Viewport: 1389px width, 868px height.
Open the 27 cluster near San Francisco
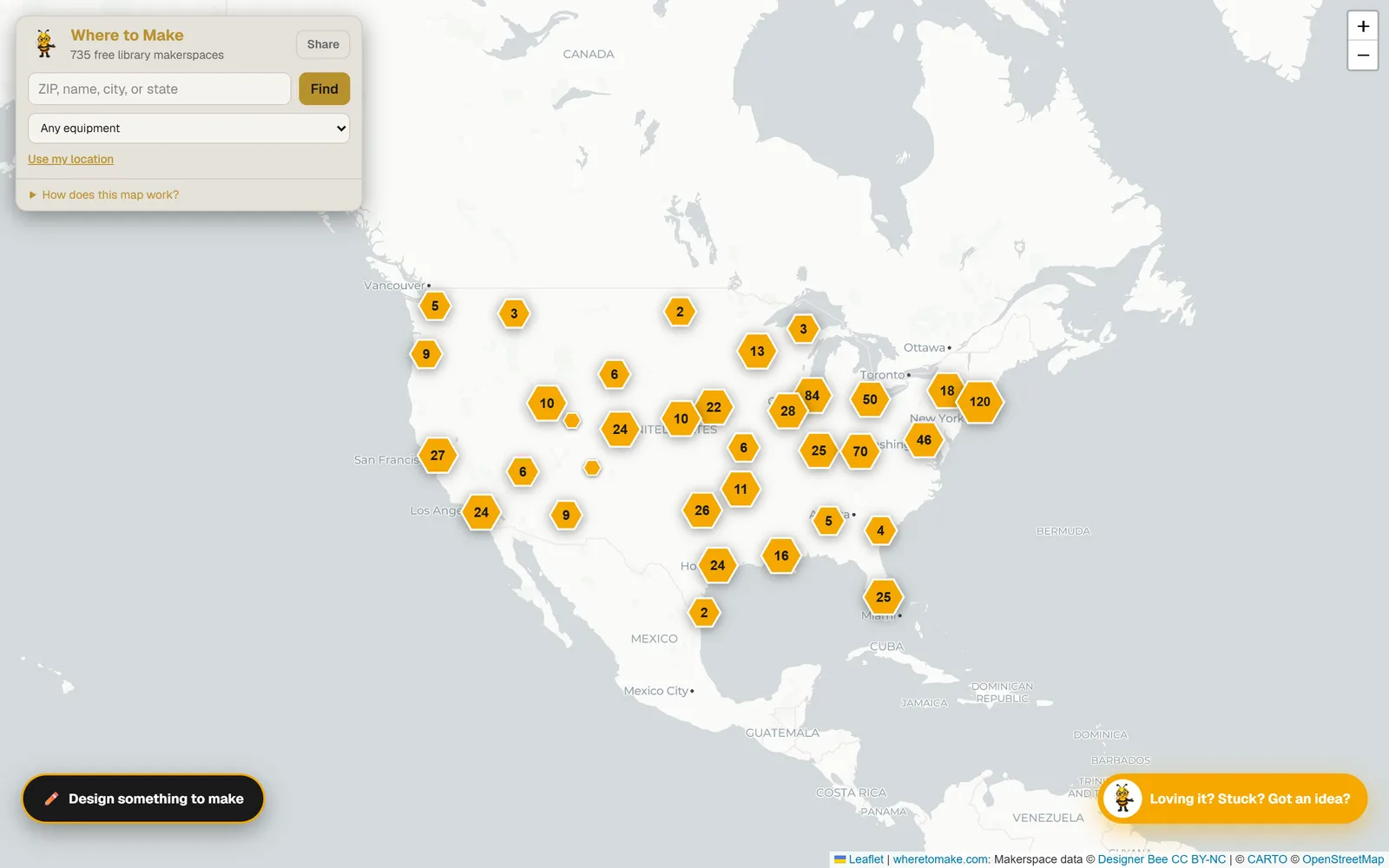[x=438, y=455]
